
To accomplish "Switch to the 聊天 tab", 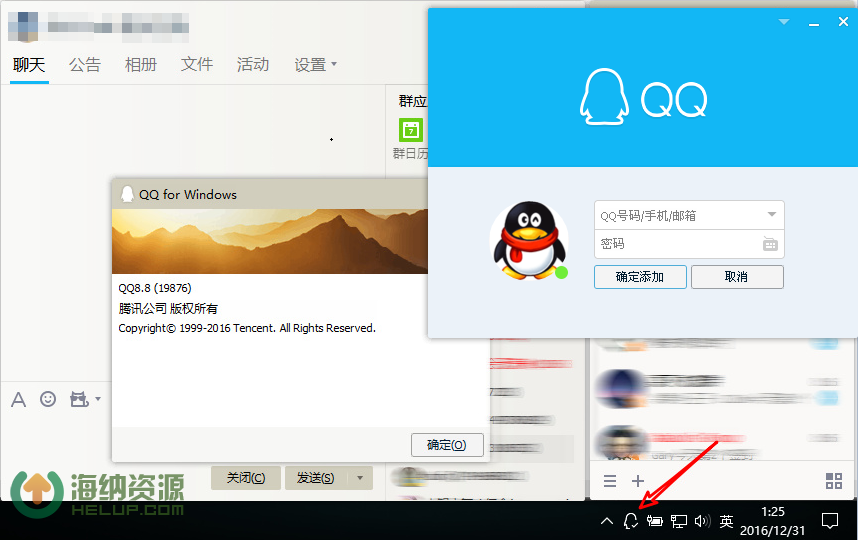I will coord(29,65).
